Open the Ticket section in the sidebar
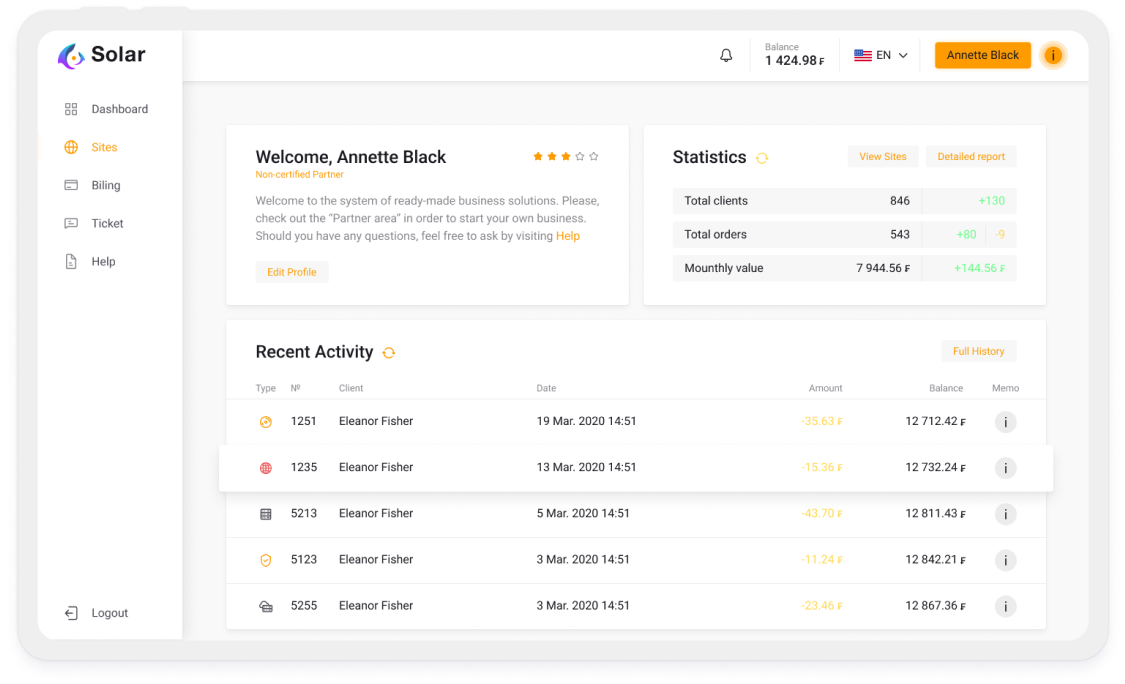This screenshot has width=1125, height=684. click(x=107, y=223)
